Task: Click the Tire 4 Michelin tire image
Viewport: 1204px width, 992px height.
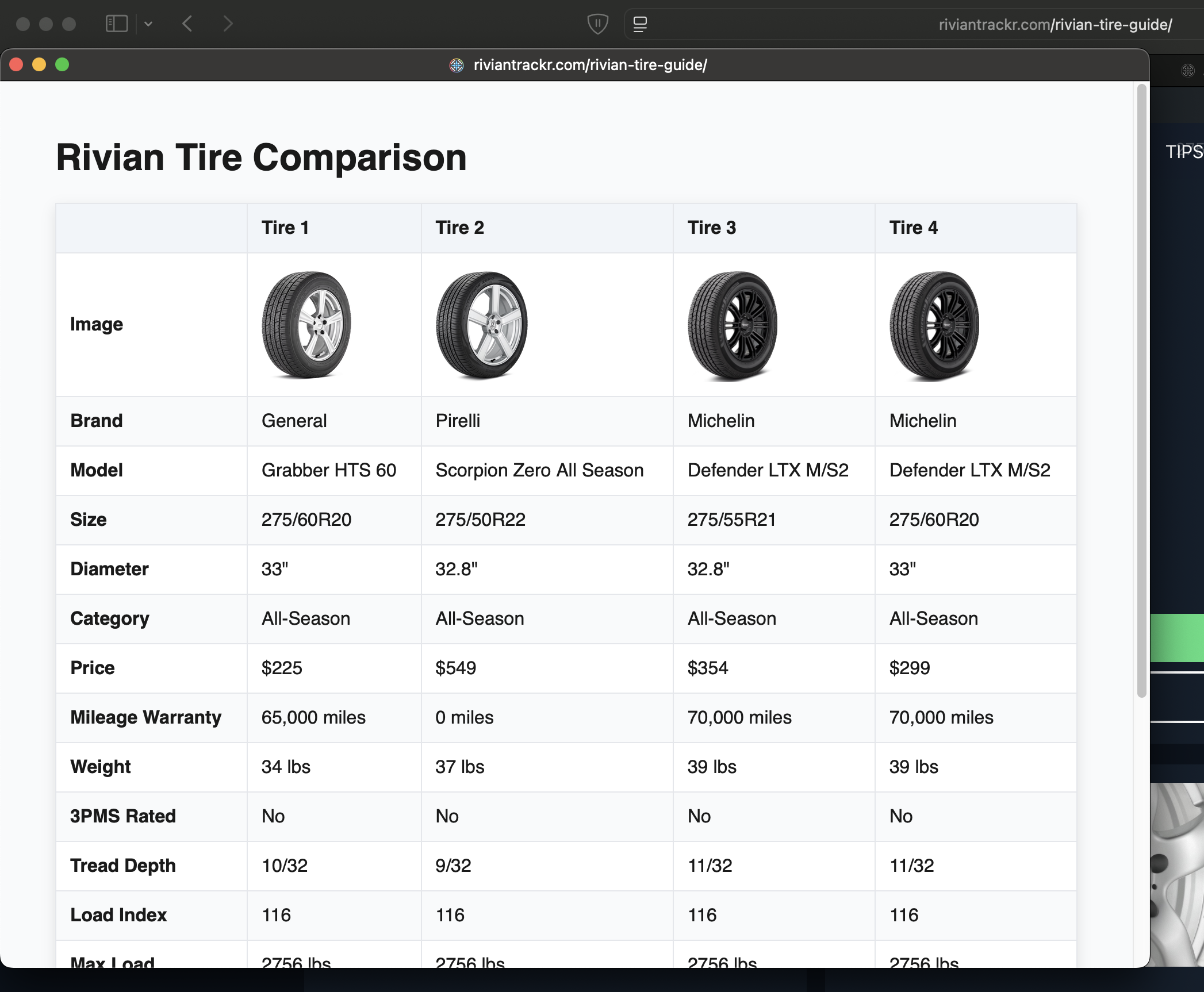Action: pyautogui.click(x=934, y=325)
